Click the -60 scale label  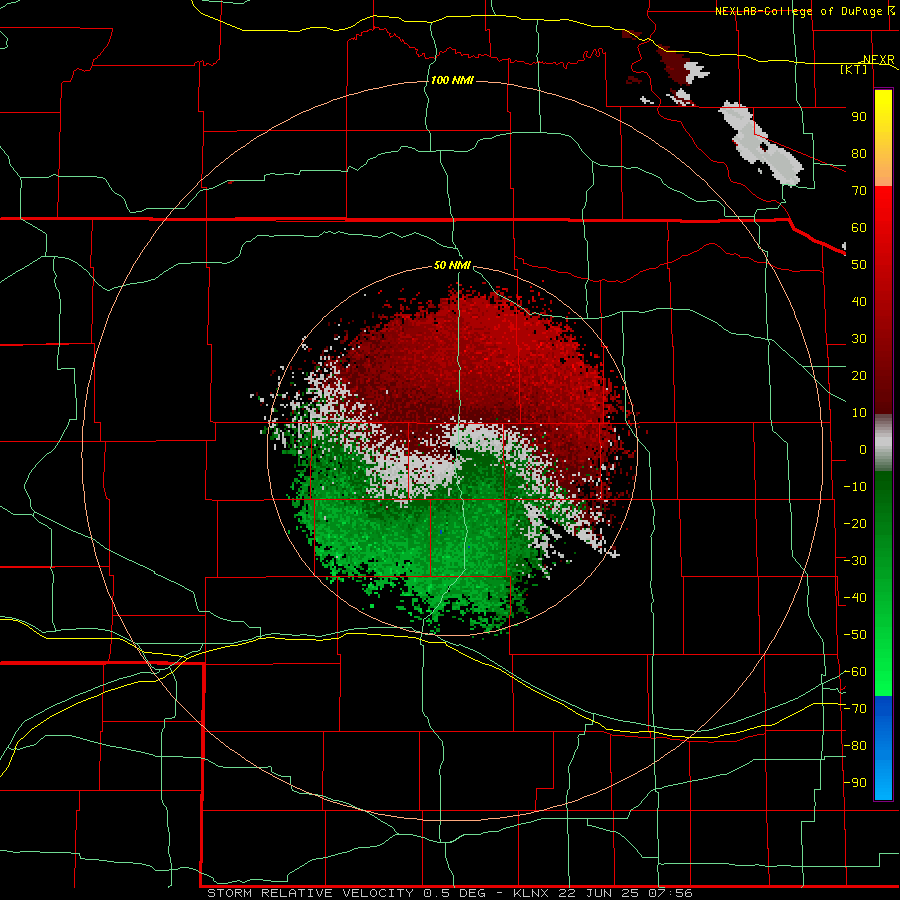coord(855,672)
